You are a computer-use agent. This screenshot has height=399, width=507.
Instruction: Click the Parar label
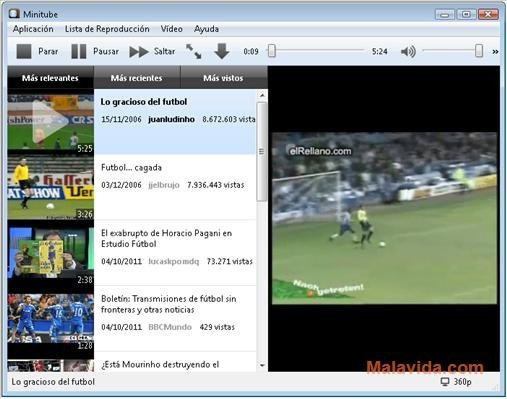tap(48, 51)
